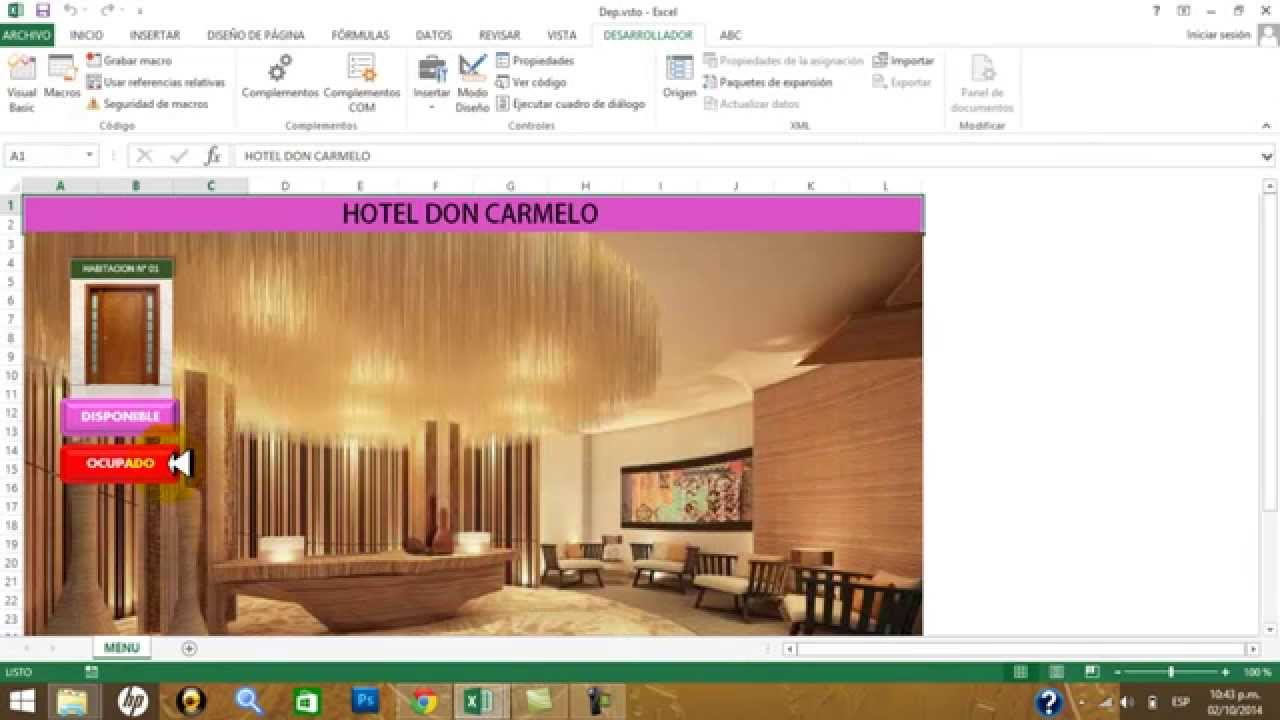This screenshot has height=720, width=1280.
Task: Click Paquetes de expansión
Action: (x=768, y=82)
